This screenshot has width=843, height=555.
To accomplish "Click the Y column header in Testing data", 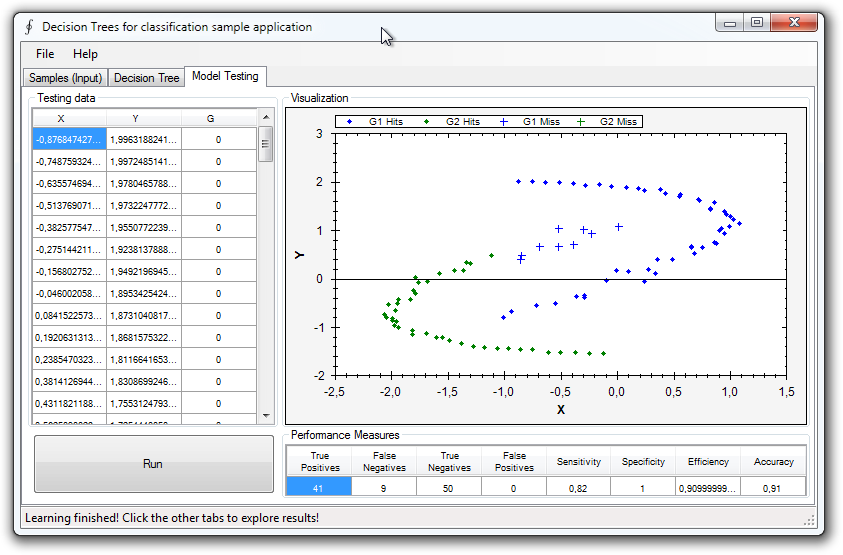I will coord(144,118).
